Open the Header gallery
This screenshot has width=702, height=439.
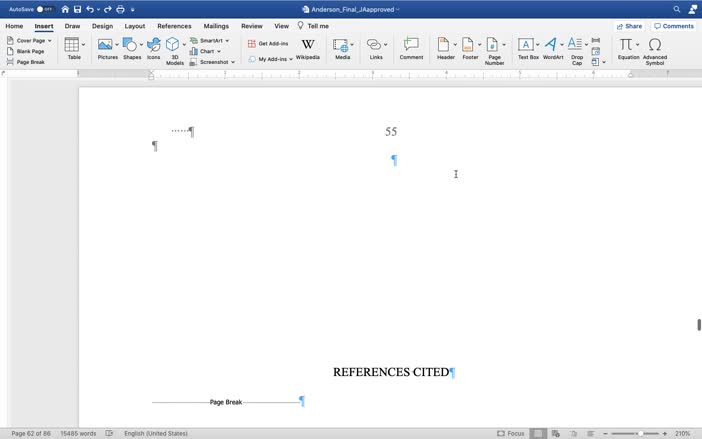[x=446, y=49]
